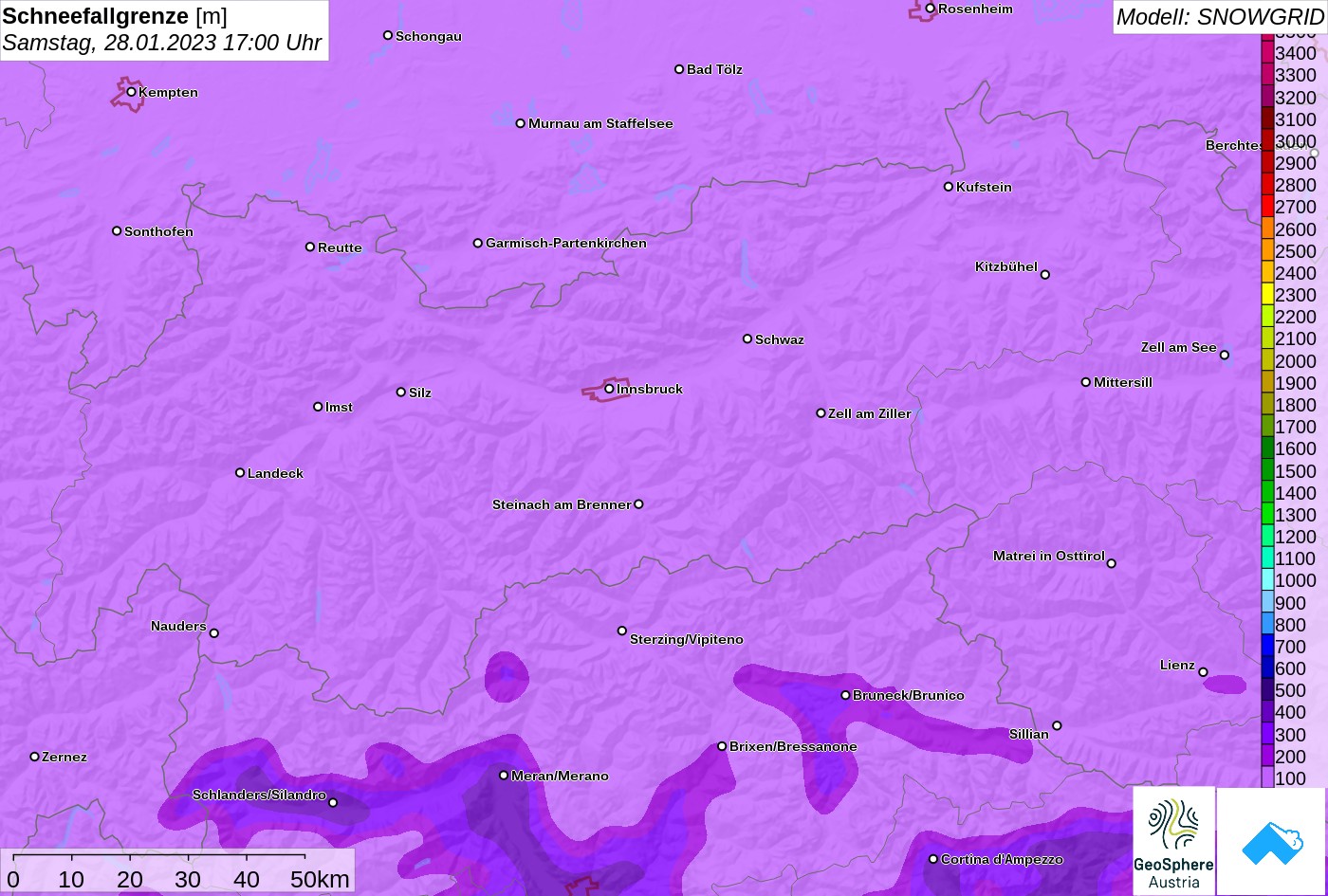Screen dimensions: 1328x896
Task: Click the 100 m legend color swatch
Action: 1267,777
